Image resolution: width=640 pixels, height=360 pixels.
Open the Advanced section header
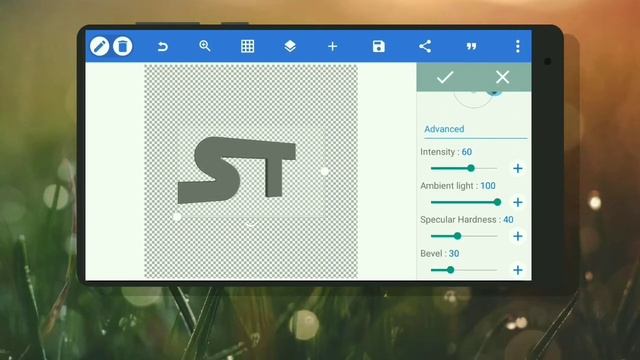[444, 129]
